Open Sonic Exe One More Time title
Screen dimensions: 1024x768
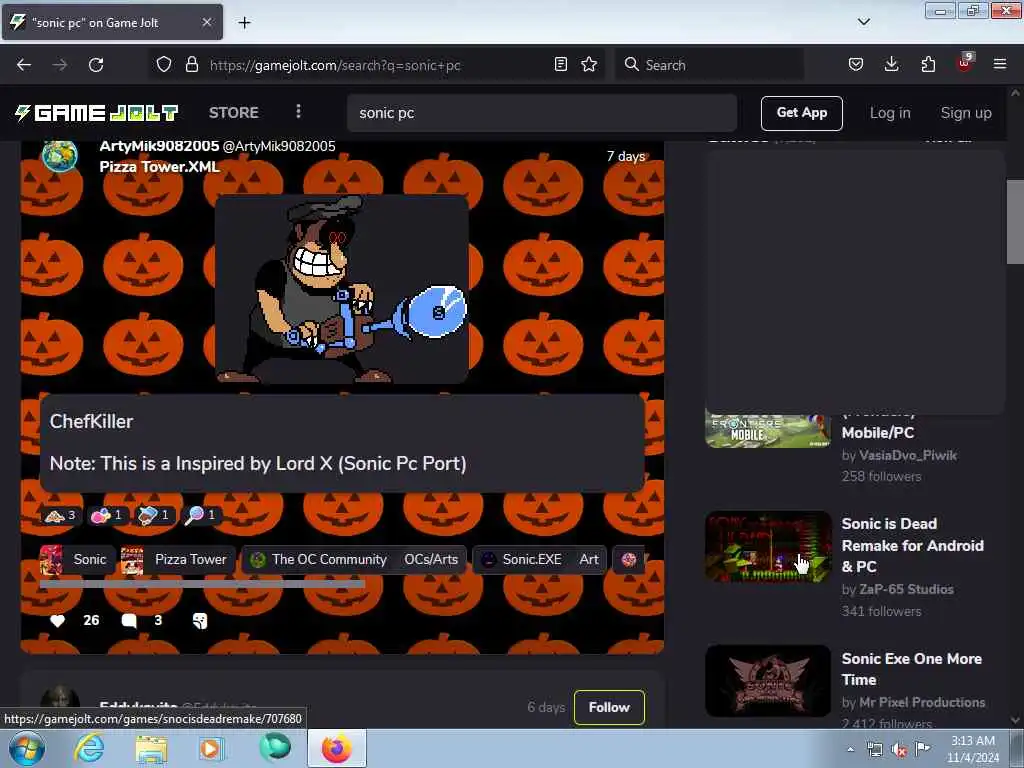912,669
